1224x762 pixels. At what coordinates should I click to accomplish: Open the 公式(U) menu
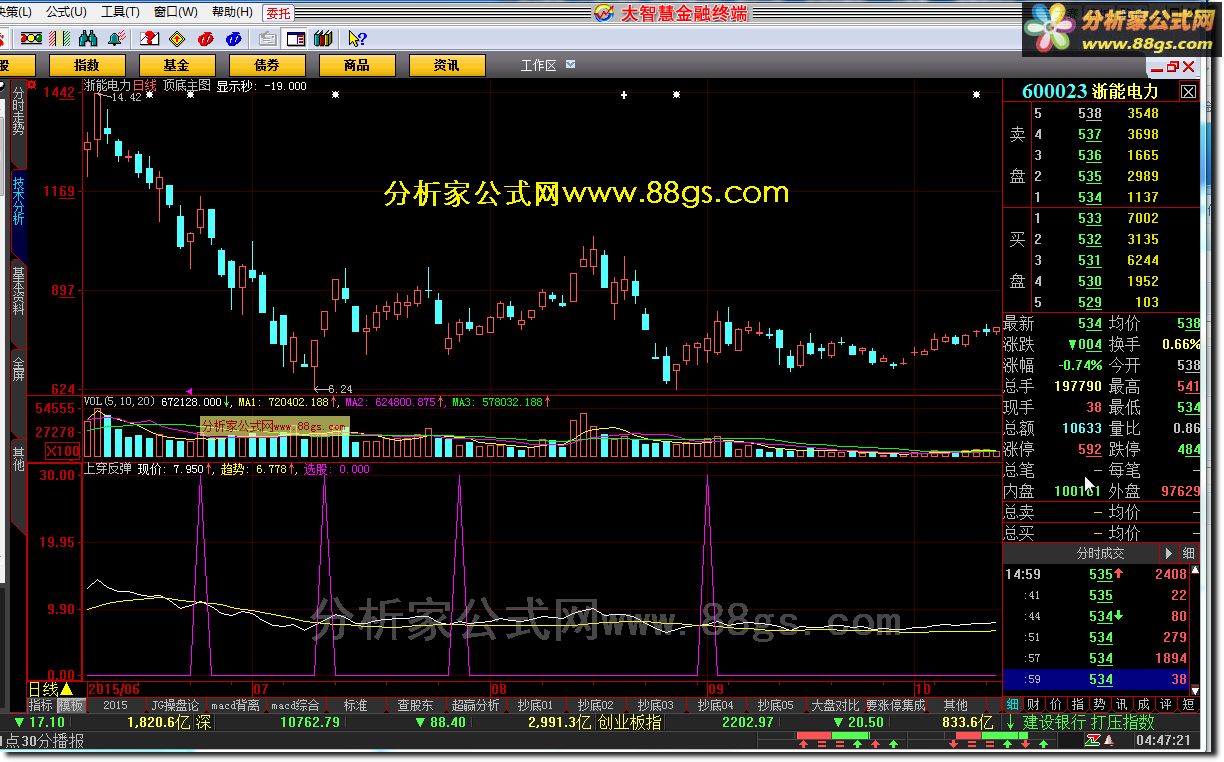[66, 12]
